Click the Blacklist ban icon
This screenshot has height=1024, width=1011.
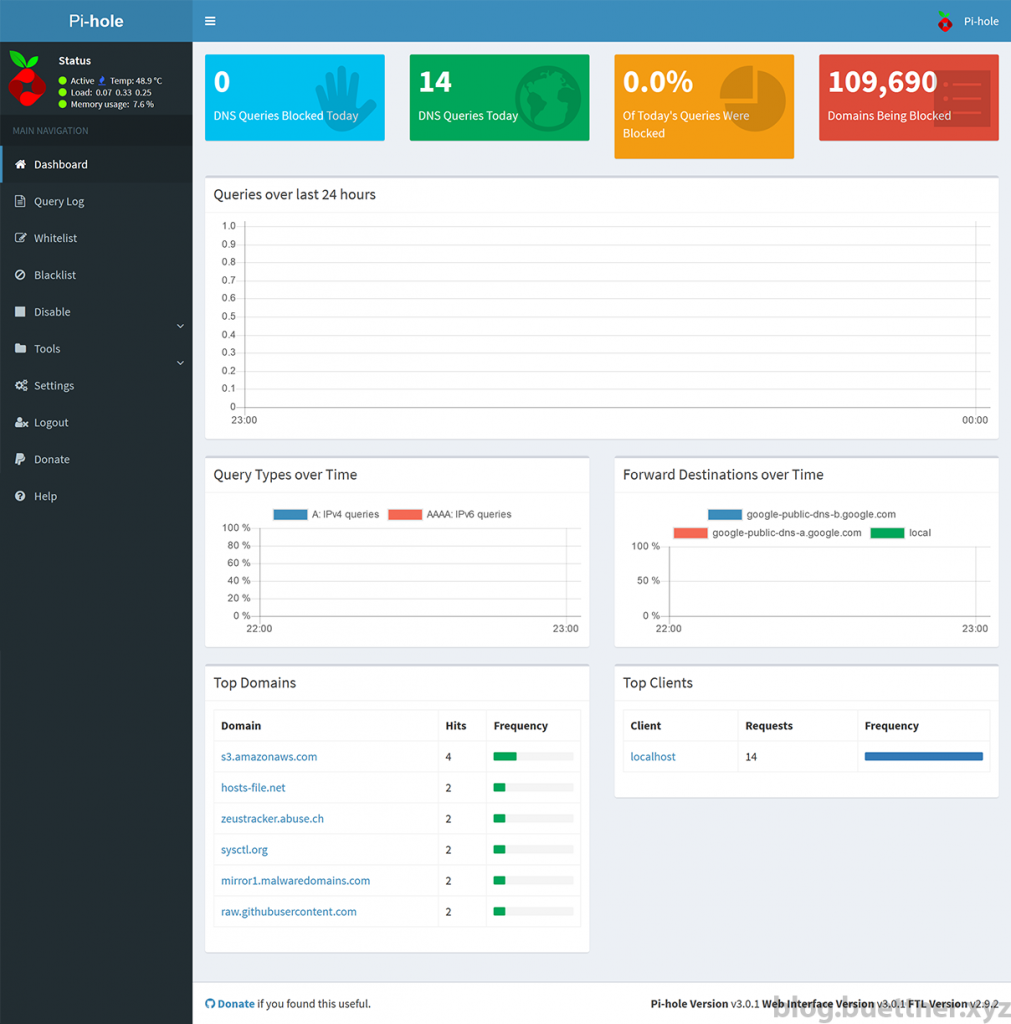click(20, 275)
